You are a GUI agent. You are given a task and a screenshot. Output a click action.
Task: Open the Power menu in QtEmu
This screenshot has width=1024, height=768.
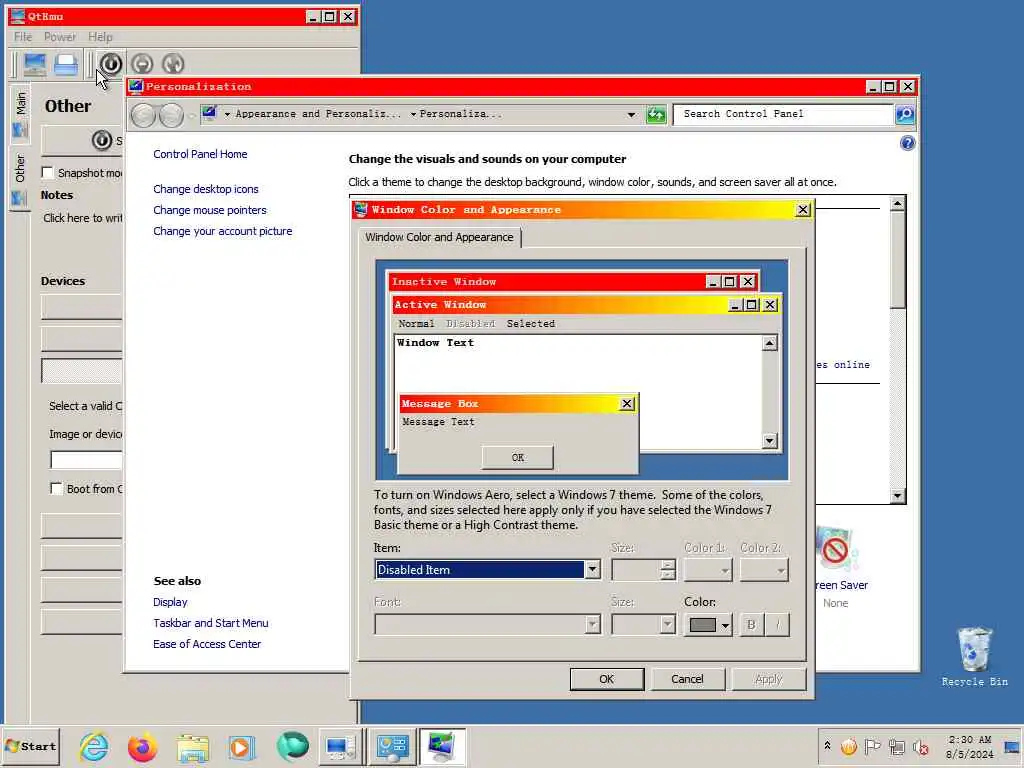coord(60,37)
